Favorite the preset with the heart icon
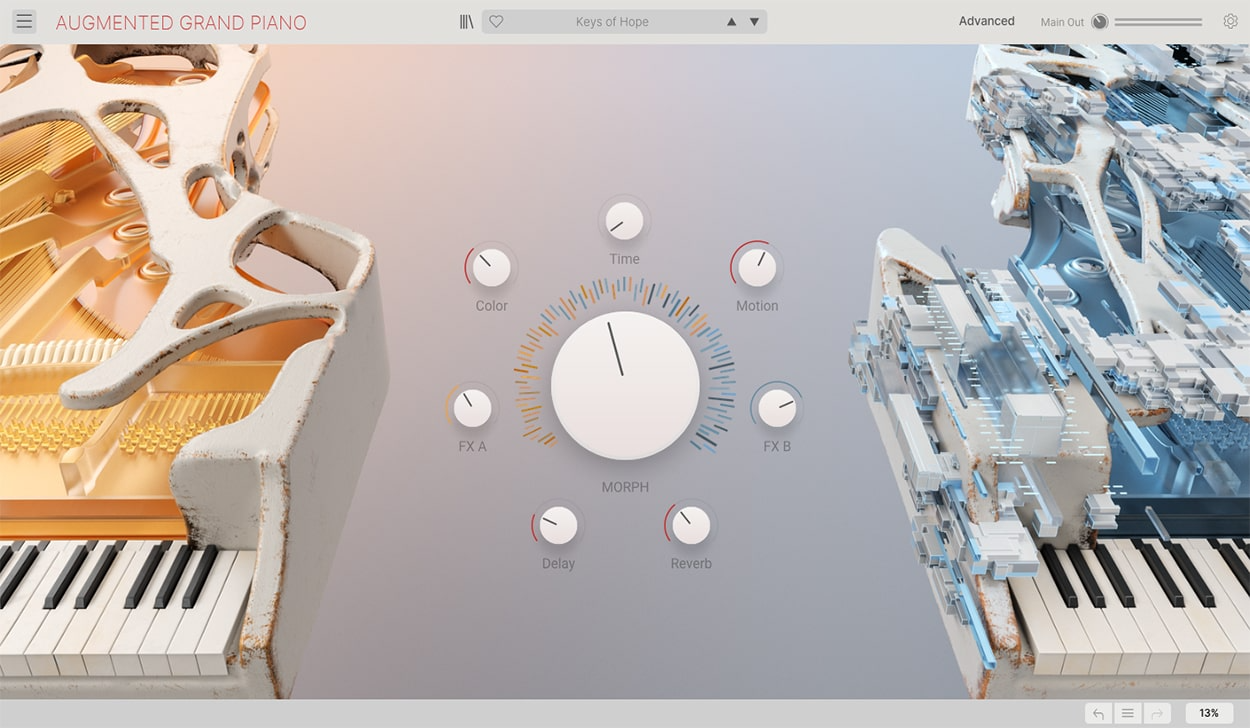The image size is (1250, 728). (496, 22)
